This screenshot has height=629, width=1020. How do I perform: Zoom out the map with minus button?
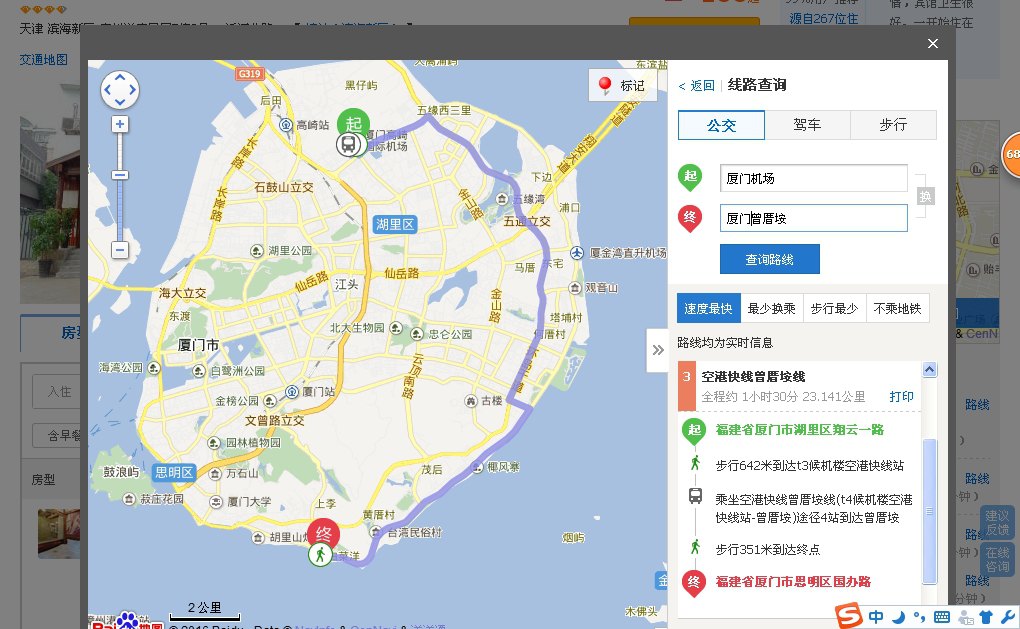[120, 249]
